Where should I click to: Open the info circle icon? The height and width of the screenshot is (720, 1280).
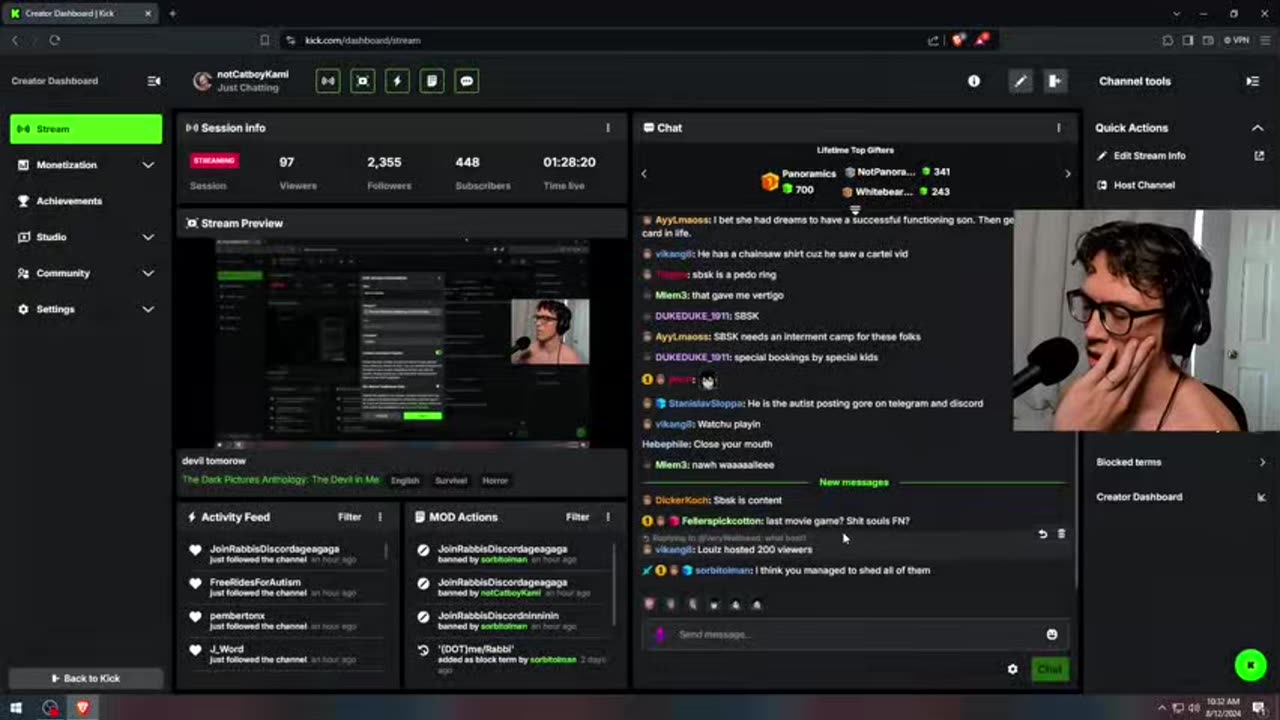(974, 81)
